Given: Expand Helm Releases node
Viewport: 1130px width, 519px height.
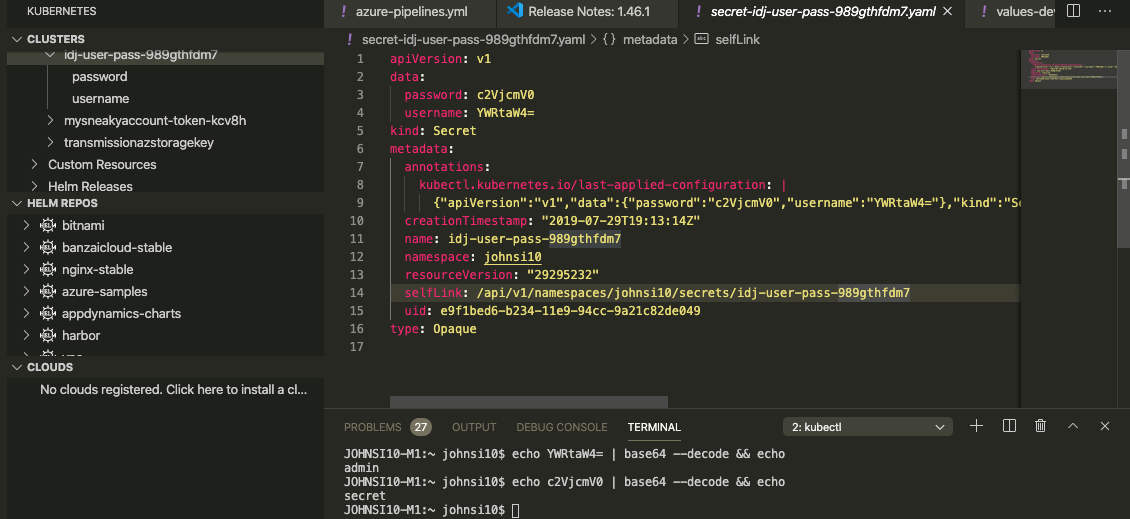Looking at the screenshot, I should click(34, 186).
